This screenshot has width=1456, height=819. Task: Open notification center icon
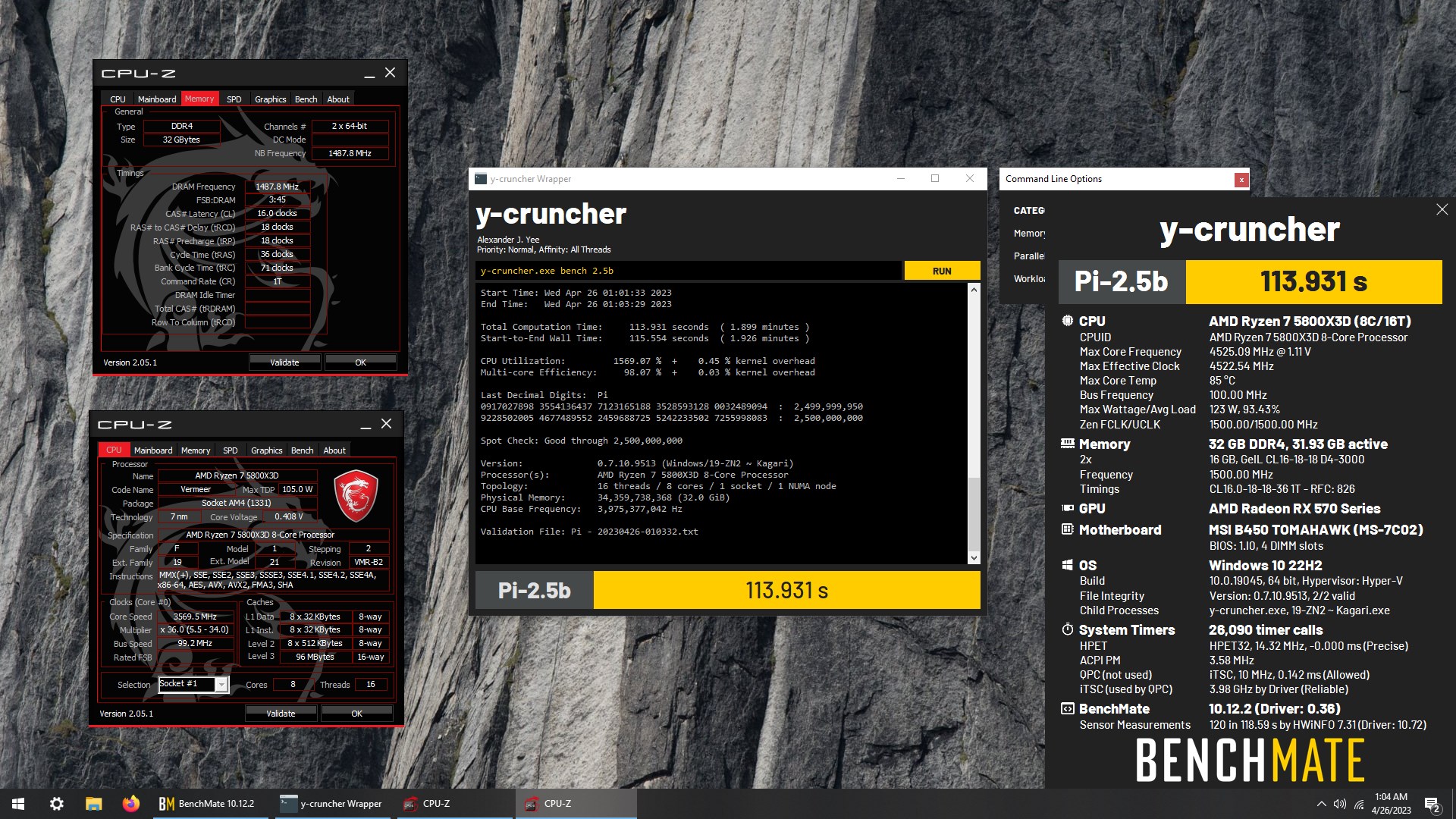click(x=1432, y=804)
